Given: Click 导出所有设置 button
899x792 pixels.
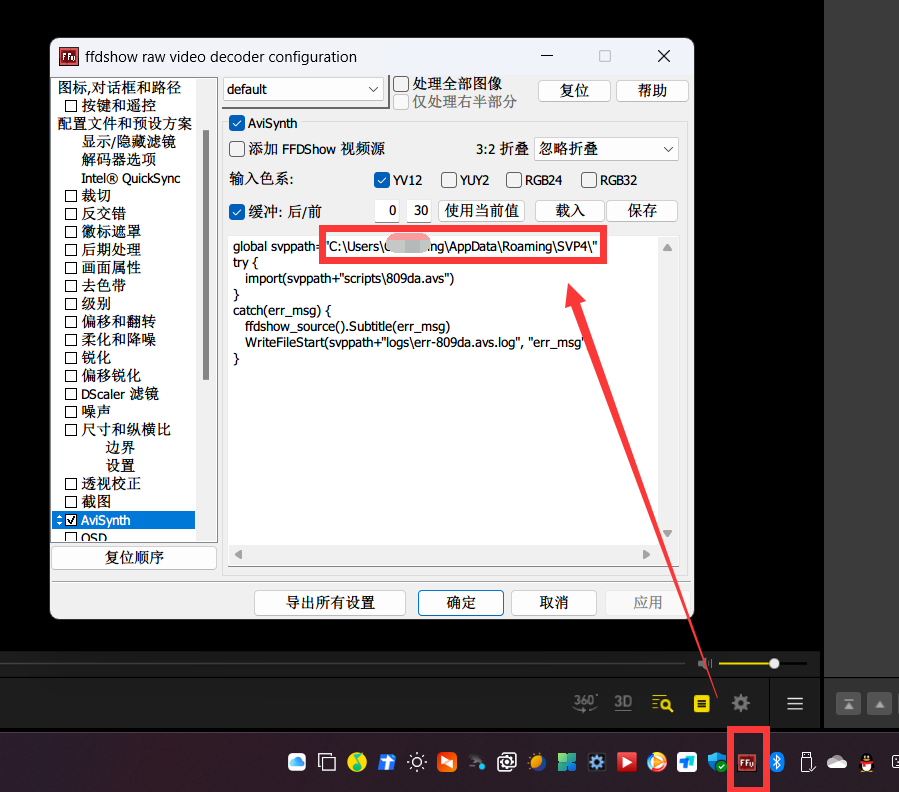Looking at the screenshot, I should (330, 603).
